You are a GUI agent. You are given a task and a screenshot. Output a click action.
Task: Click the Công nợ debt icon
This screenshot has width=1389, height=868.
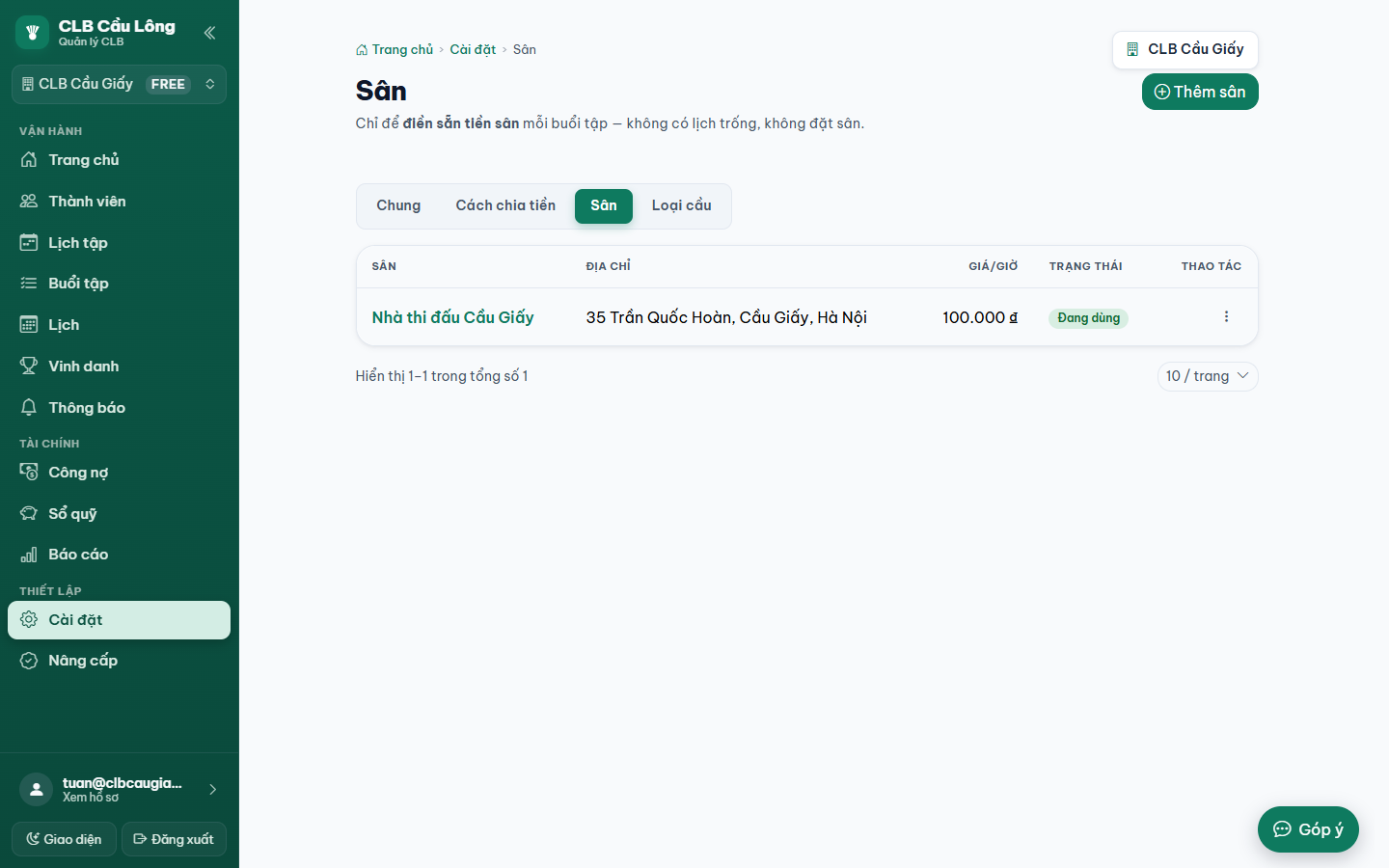pyautogui.click(x=29, y=473)
